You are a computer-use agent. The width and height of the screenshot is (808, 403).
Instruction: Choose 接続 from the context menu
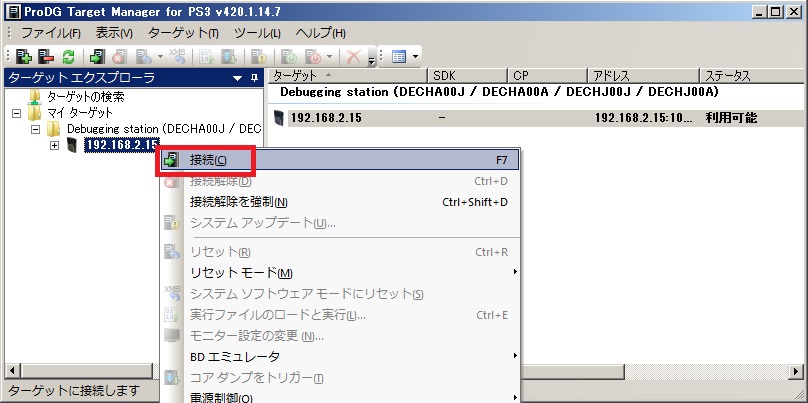point(340,160)
